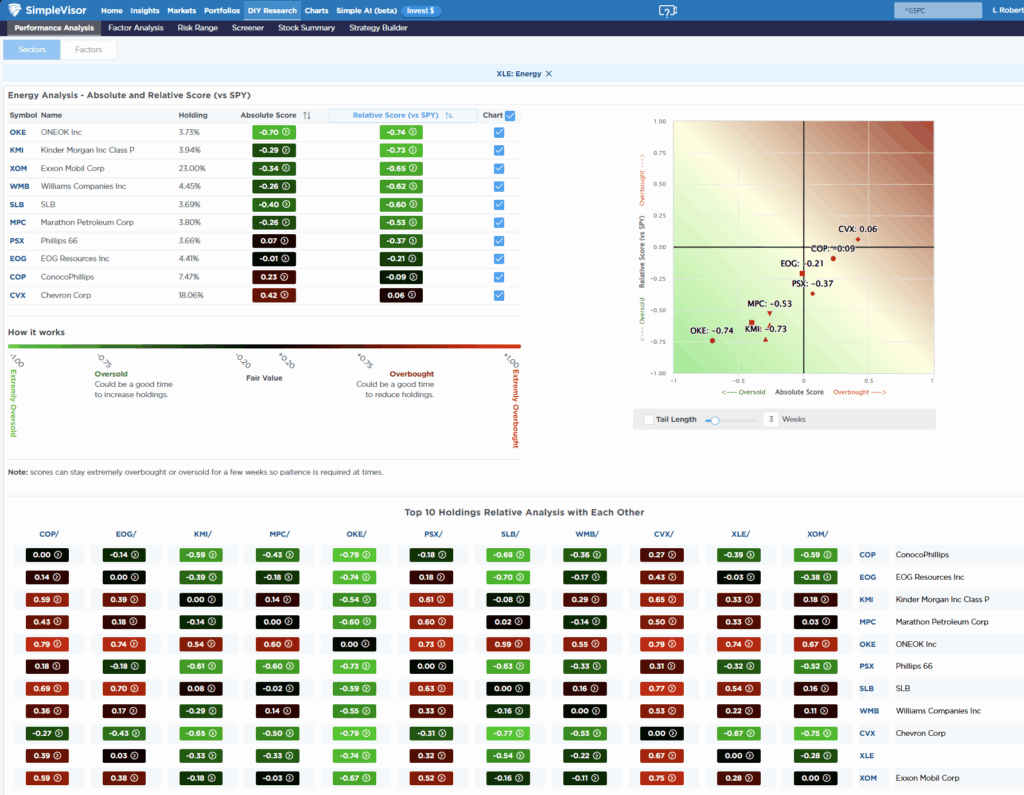The height and width of the screenshot is (795, 1024).
Task: Adjust the Tail Length slider handle
Action: click(x=714, y=420)
